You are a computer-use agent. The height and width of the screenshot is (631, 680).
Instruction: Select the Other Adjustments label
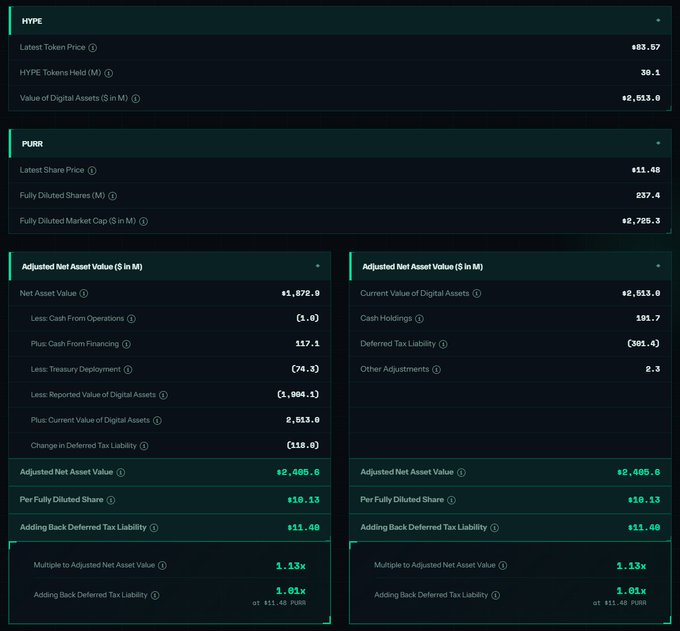pyautogui.click(x=395, y=369)
